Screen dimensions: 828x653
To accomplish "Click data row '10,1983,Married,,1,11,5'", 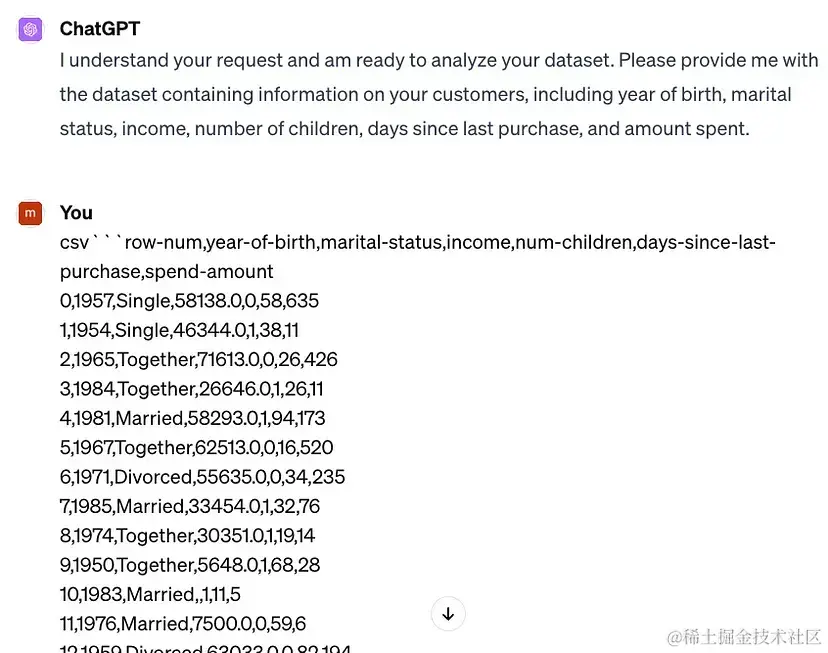I will 150,594.
